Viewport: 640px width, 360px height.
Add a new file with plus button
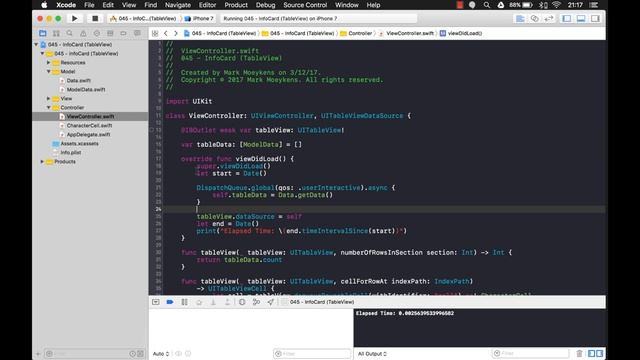(x=38, y=354)
